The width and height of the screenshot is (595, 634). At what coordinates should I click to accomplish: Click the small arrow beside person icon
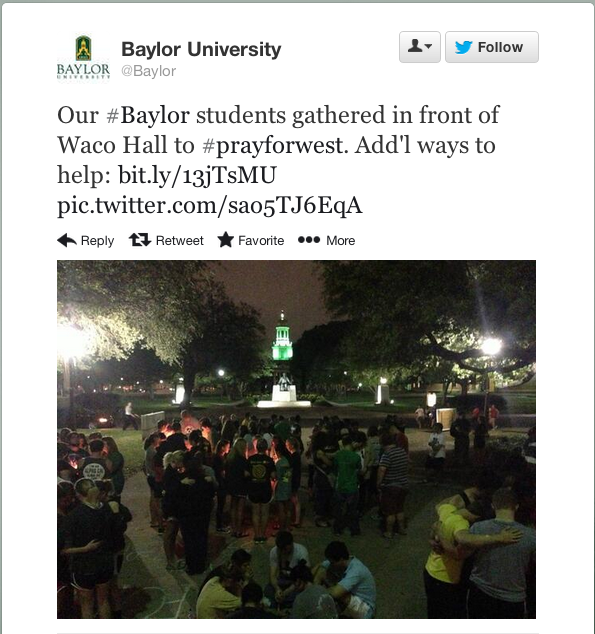click(x=429, y=46)
